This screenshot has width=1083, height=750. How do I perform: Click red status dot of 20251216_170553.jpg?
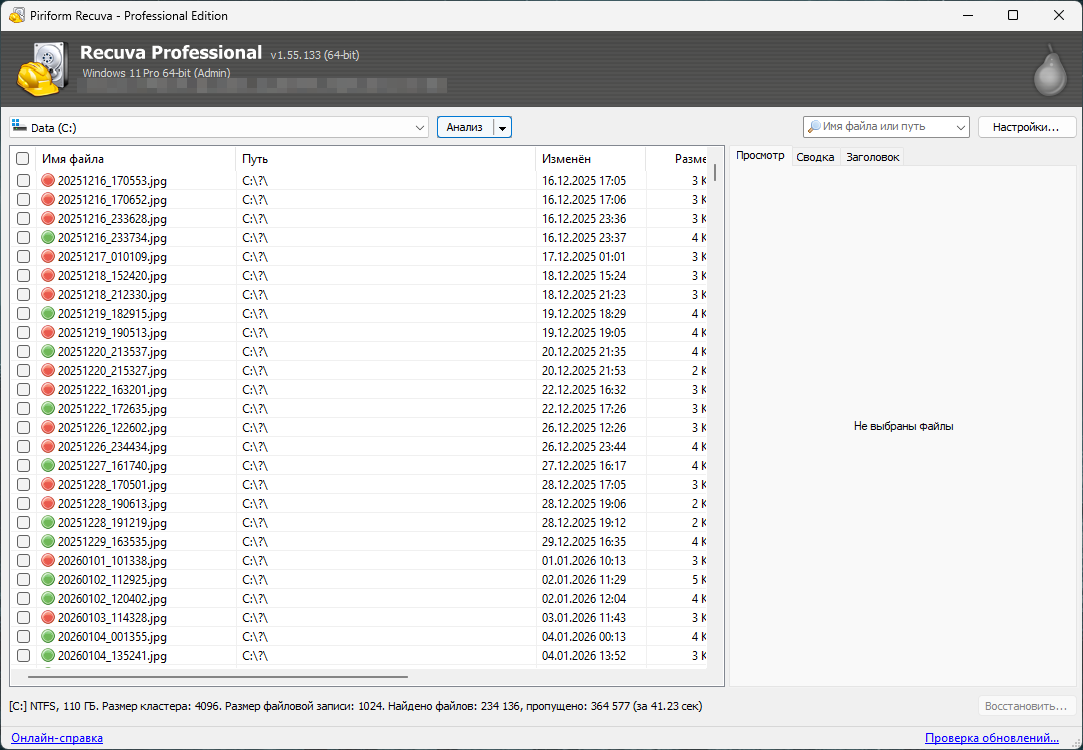click(48, 180)
